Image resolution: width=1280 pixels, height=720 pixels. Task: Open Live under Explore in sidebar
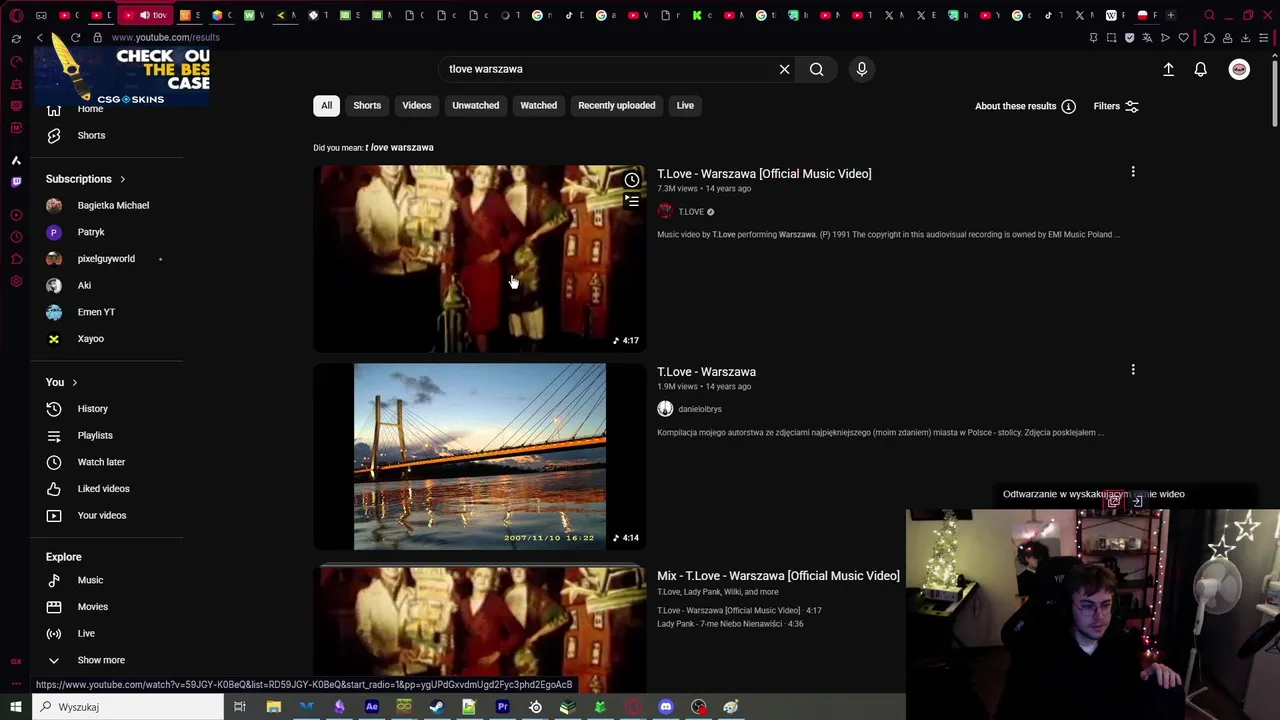click(86, 633)
